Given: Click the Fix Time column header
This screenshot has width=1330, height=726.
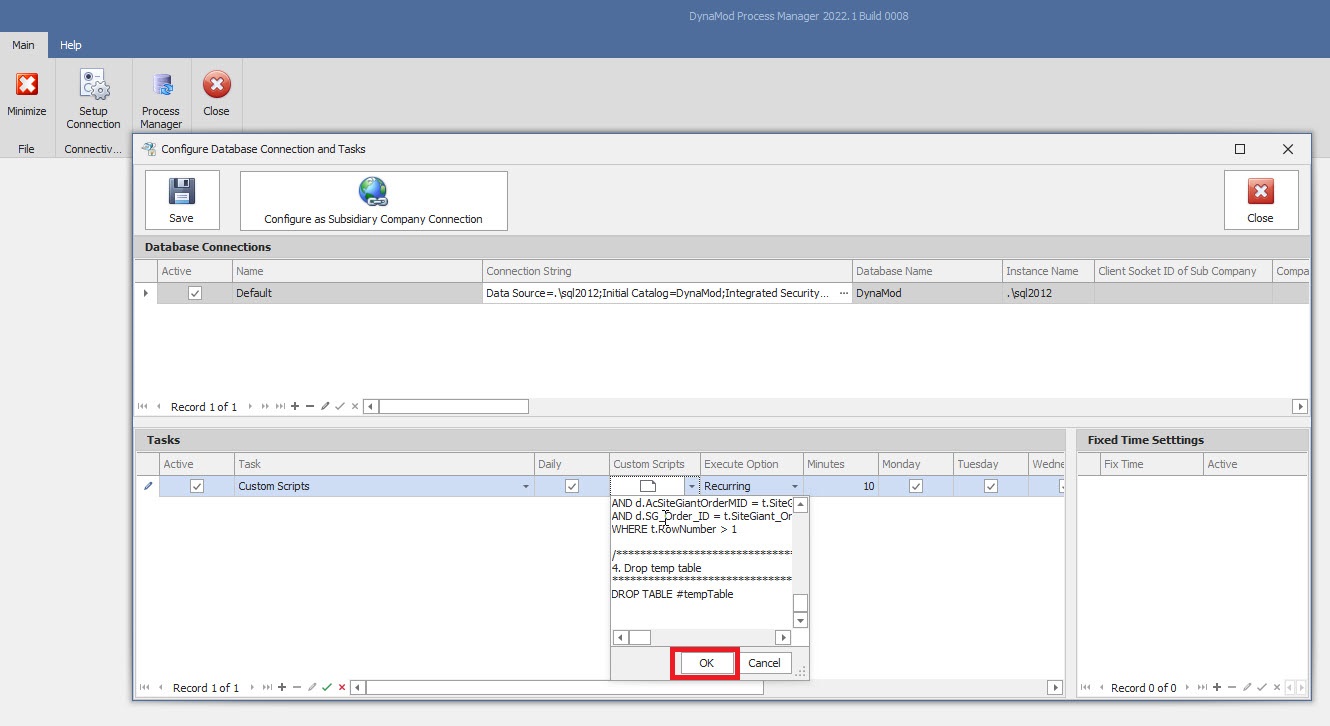Looking at the screenshot, I should click(x=1150, y=464).
